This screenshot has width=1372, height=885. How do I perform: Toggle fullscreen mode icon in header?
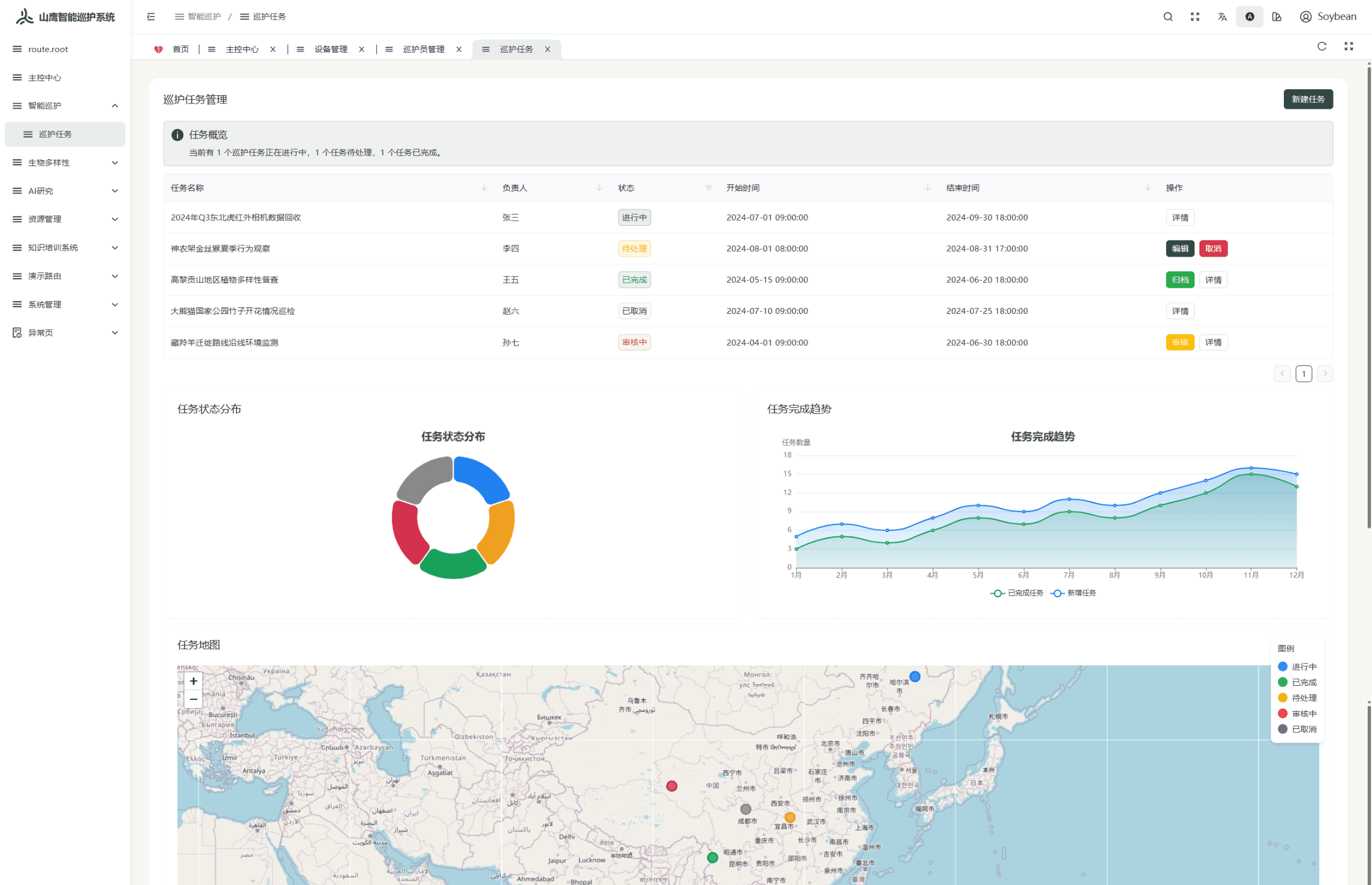coord(1195,17)
